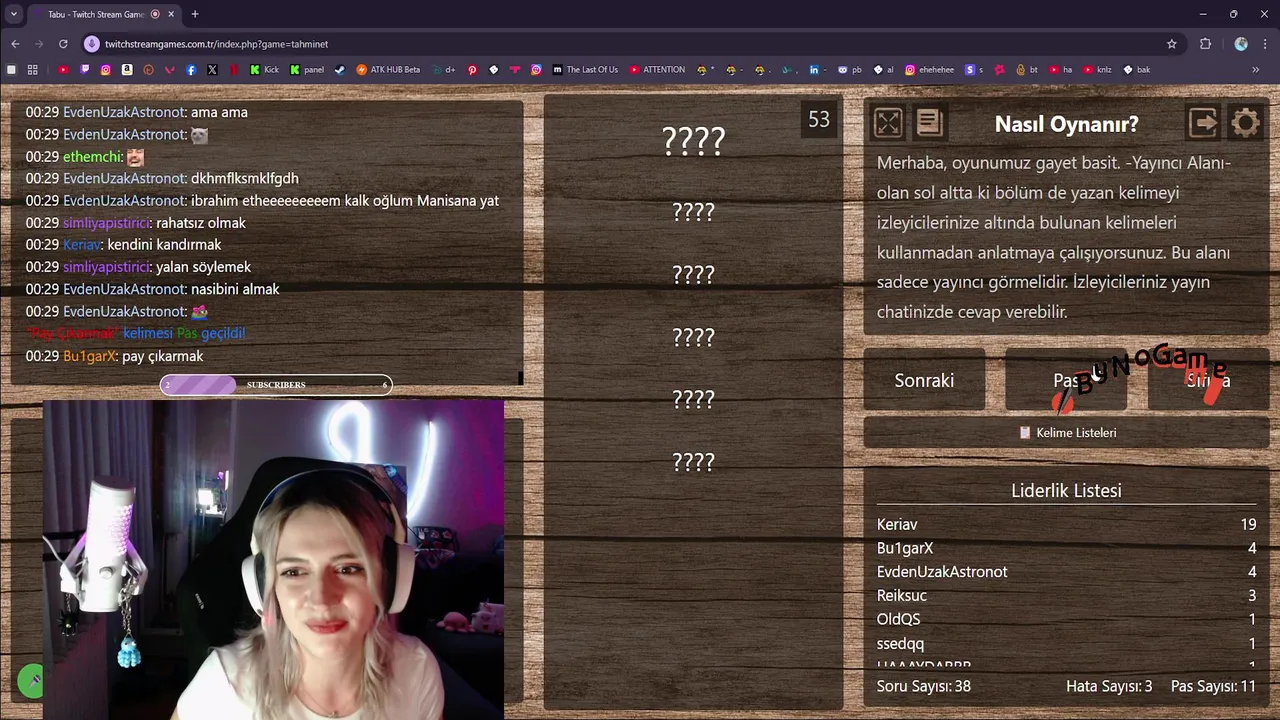
Task: Open the game settings gear icon
Action: (x=1245, y=123)
